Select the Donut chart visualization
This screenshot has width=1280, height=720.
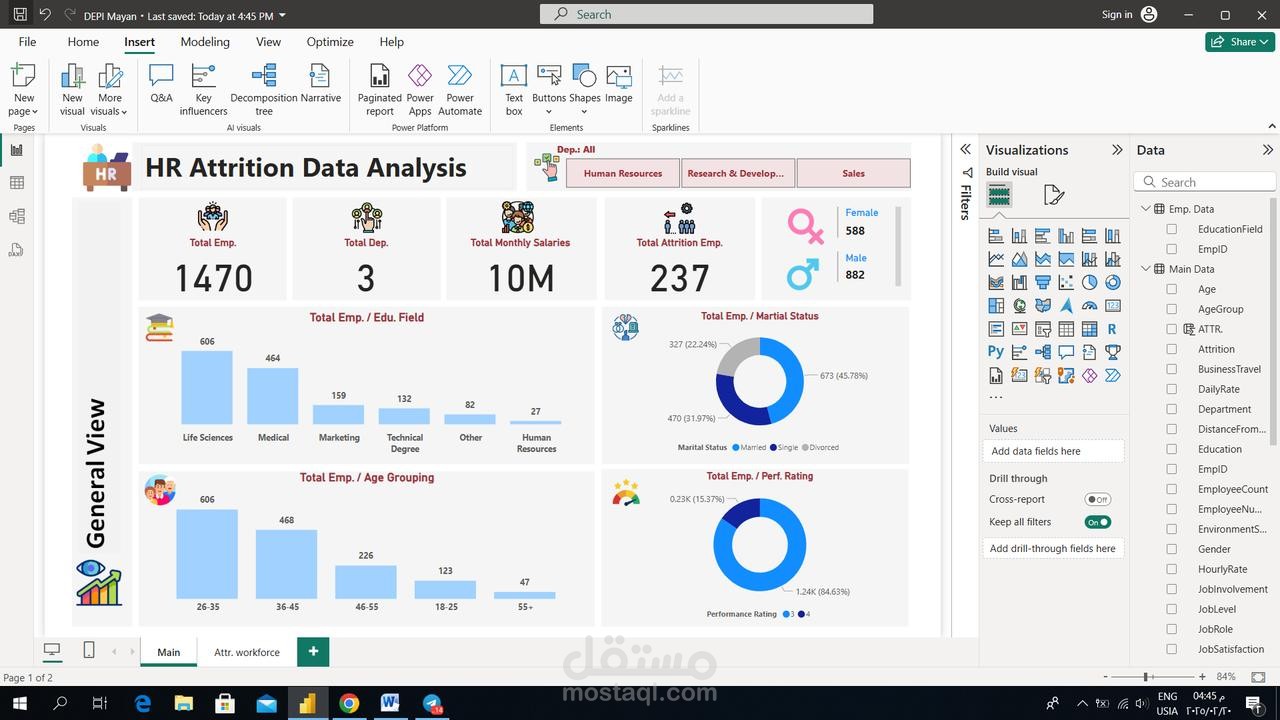pyautogui.click(x=1112, y=282)
